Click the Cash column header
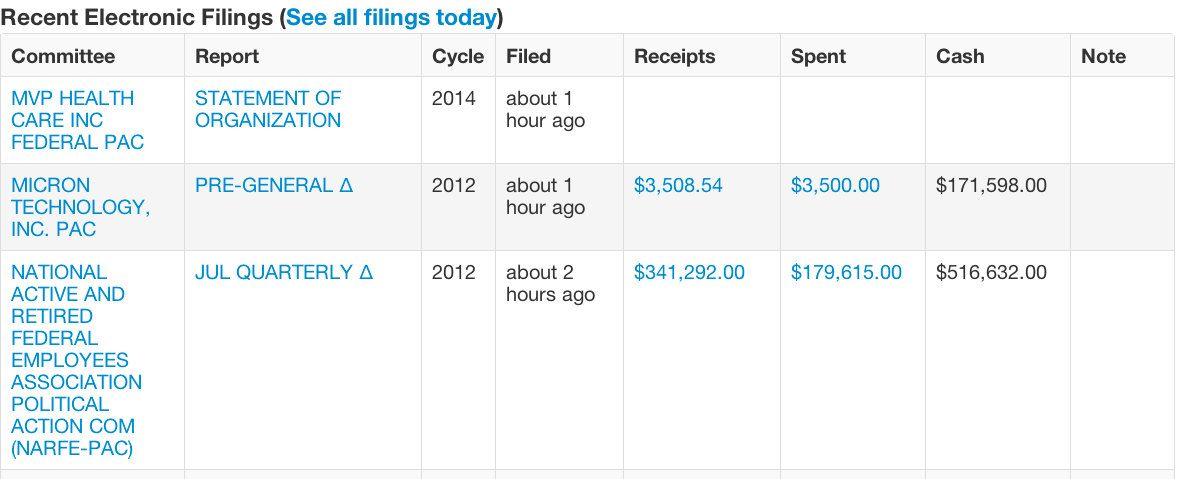The image size is (1185, 479). pyautogui.click(x=960, y=56)
